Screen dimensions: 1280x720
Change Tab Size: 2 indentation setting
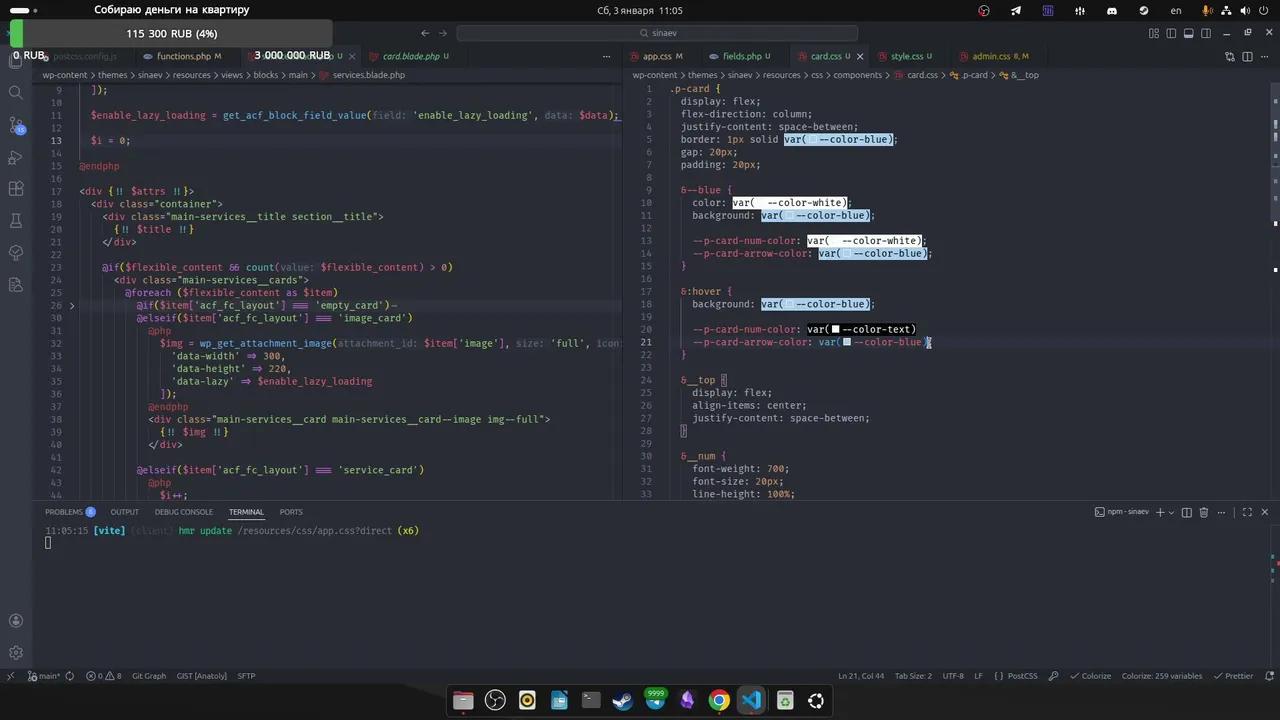913,676
